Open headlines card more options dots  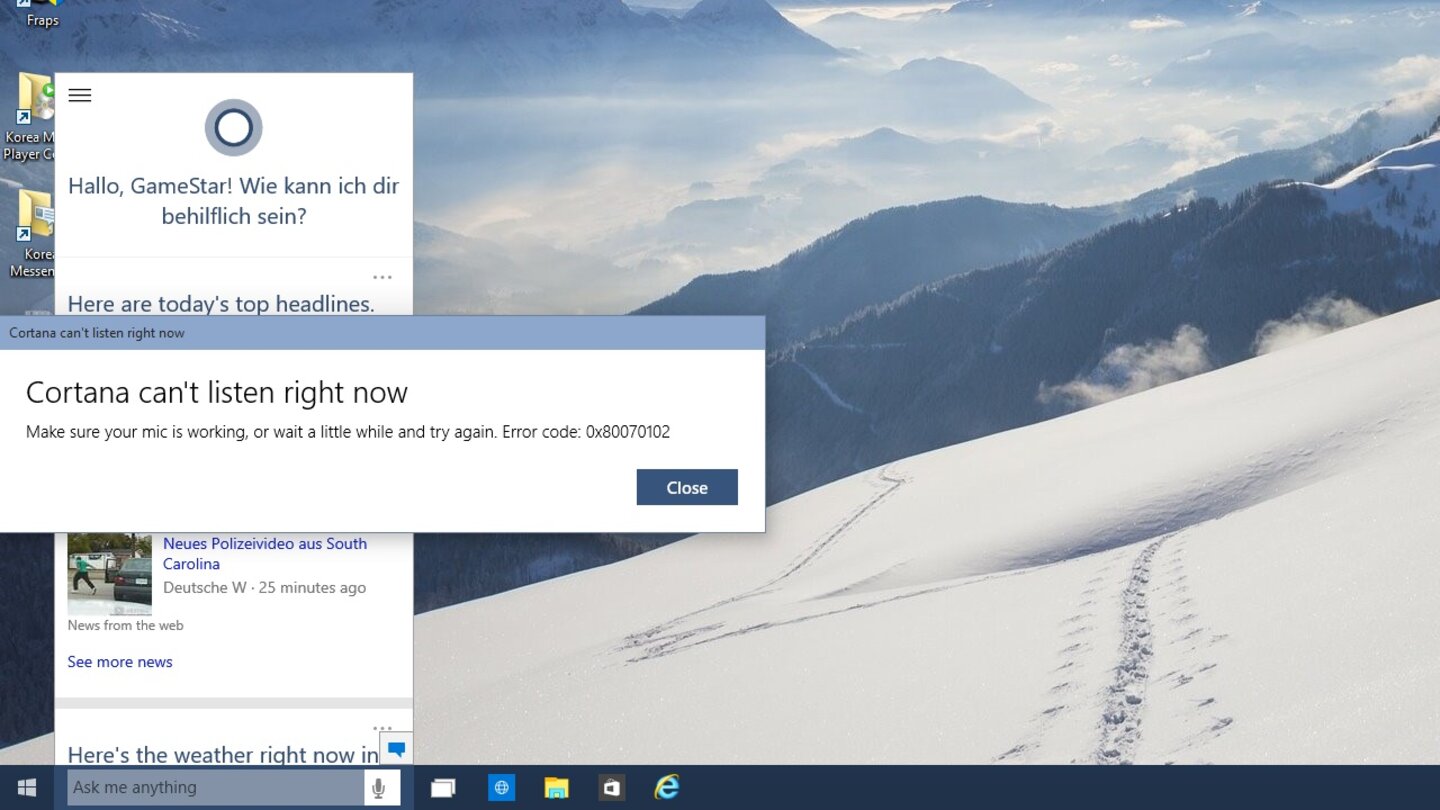coord(382,277)
